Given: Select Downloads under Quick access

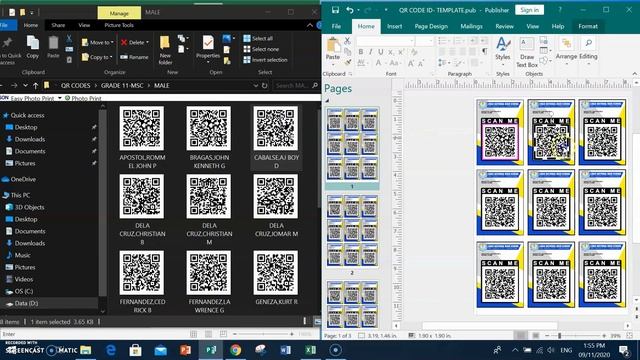Looking at the screenshot, I should click(29, 139).
